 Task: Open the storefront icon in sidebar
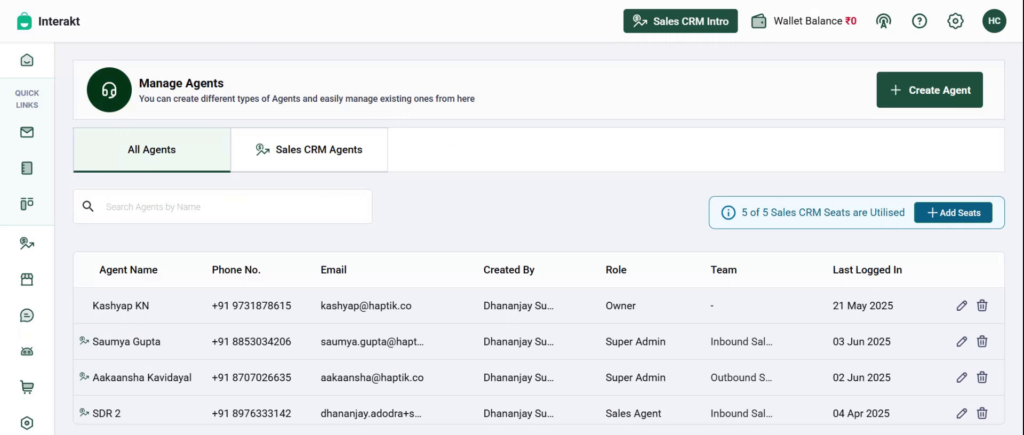[27, 280]
